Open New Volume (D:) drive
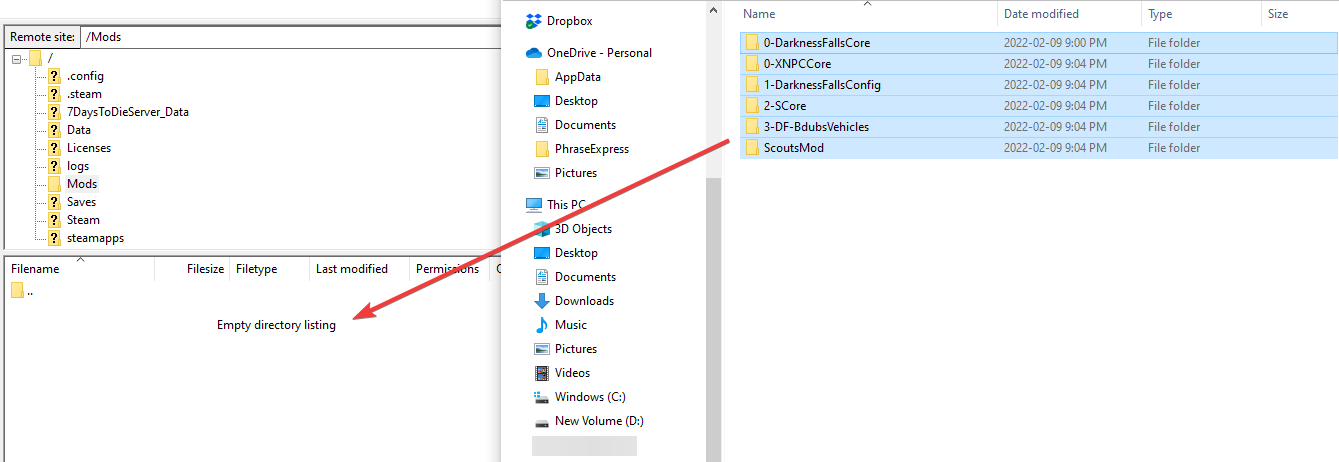Image resolution: width=1339 pixels, height=462 pixels. 599,421
